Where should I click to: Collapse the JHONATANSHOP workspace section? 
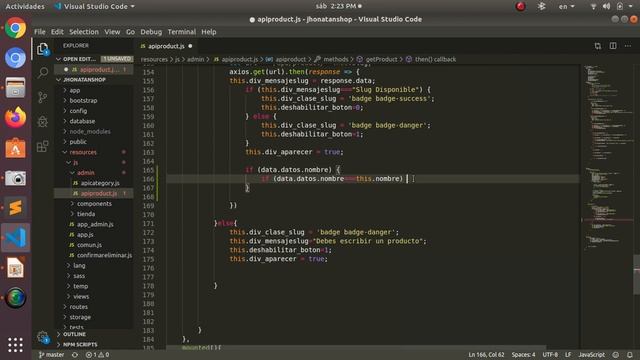(84, 80)
